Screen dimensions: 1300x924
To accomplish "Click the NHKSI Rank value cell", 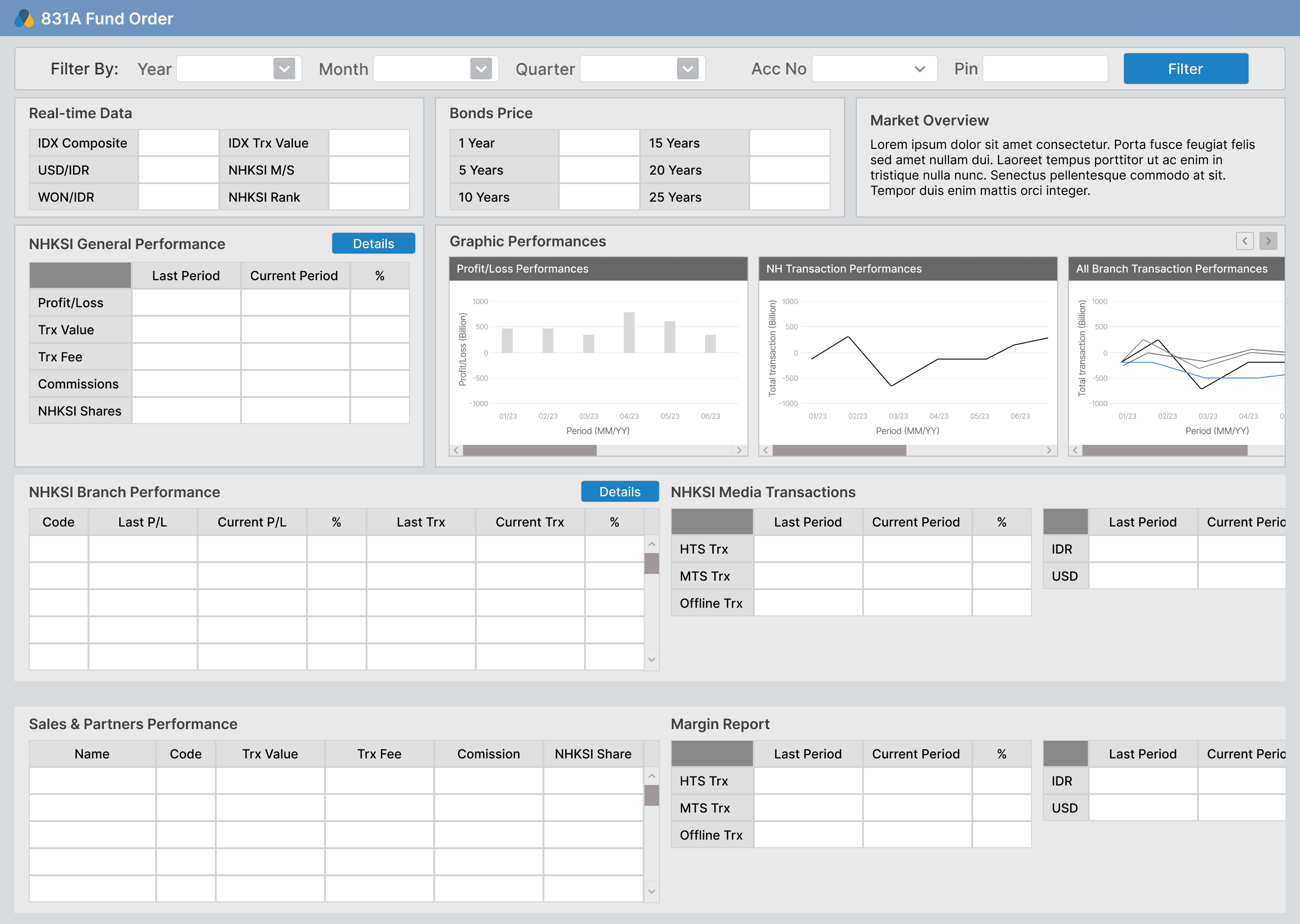I will click(x=369, y=197).
